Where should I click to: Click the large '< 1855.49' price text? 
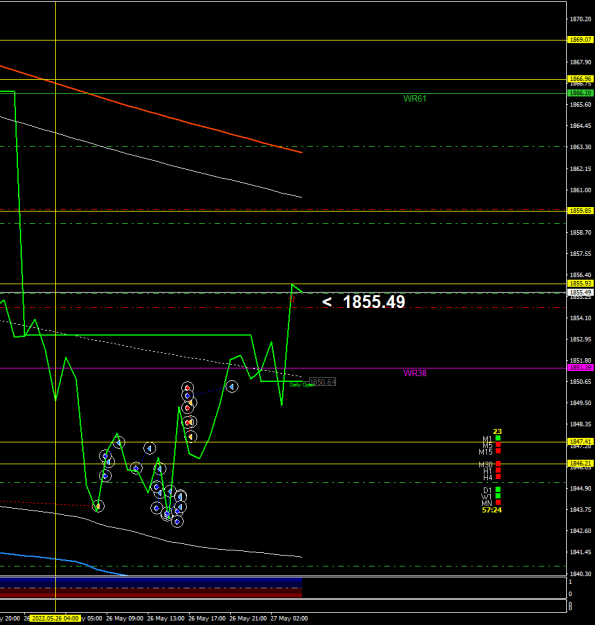click(363, 302)
